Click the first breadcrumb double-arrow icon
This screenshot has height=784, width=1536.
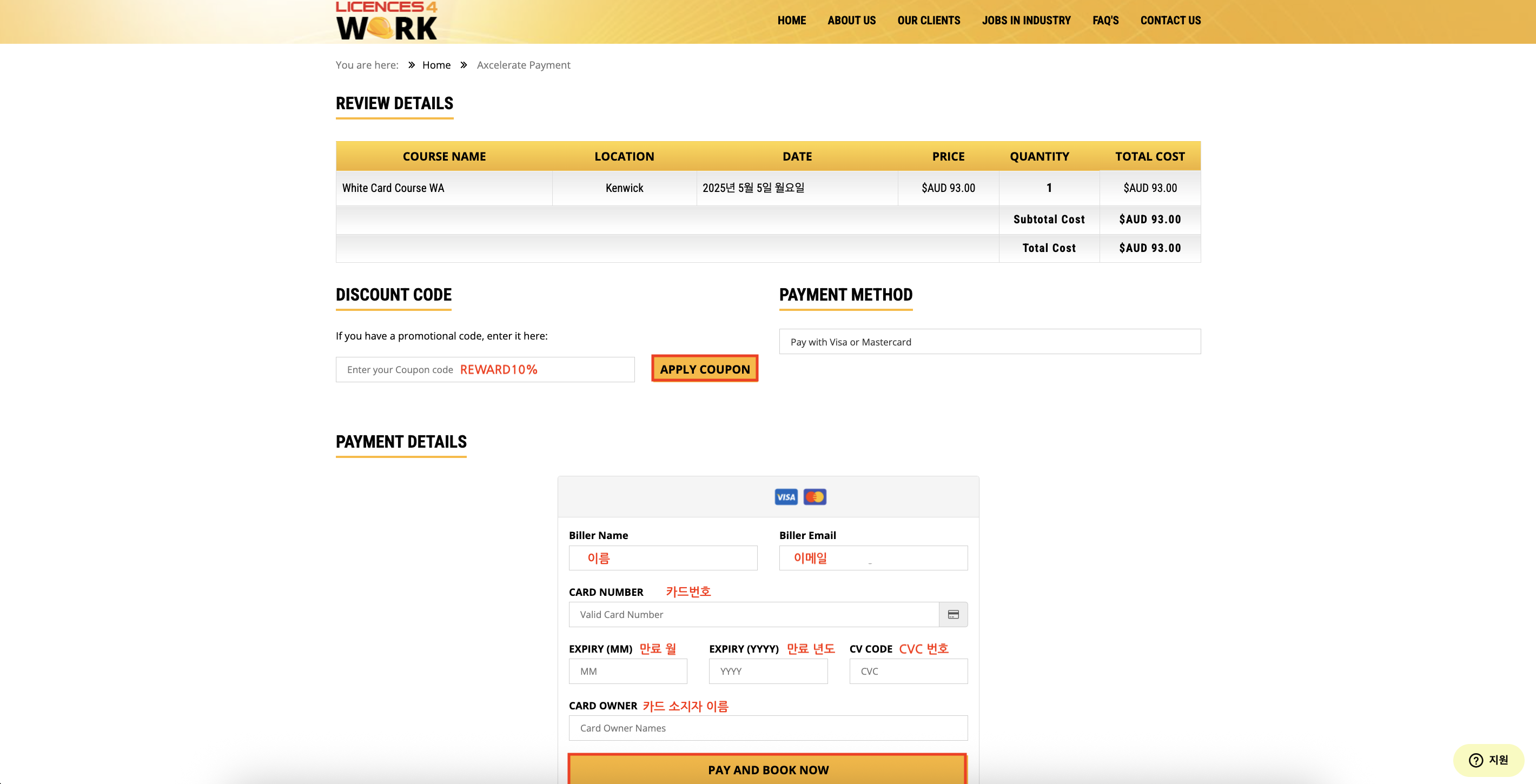412,65
